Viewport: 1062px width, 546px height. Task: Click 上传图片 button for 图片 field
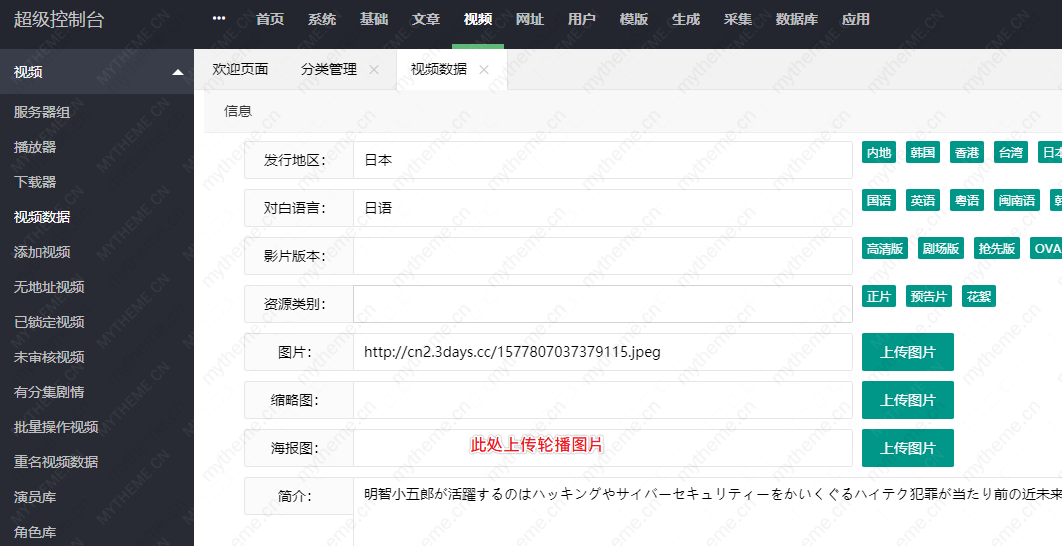(x=907, y=352)
